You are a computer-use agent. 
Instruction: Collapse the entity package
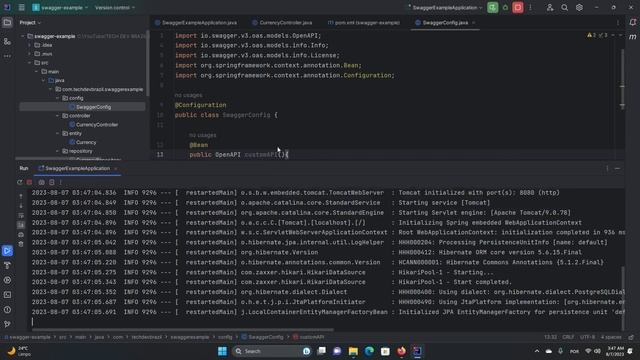pos(58,133)
